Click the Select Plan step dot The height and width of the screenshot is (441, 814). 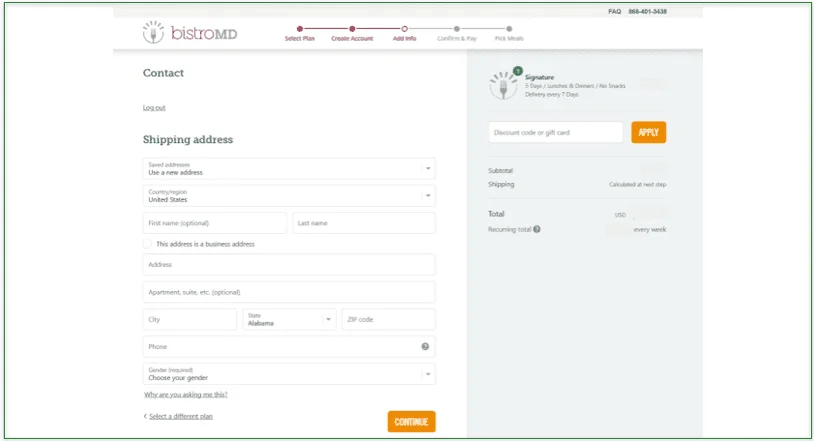point(300,29)
